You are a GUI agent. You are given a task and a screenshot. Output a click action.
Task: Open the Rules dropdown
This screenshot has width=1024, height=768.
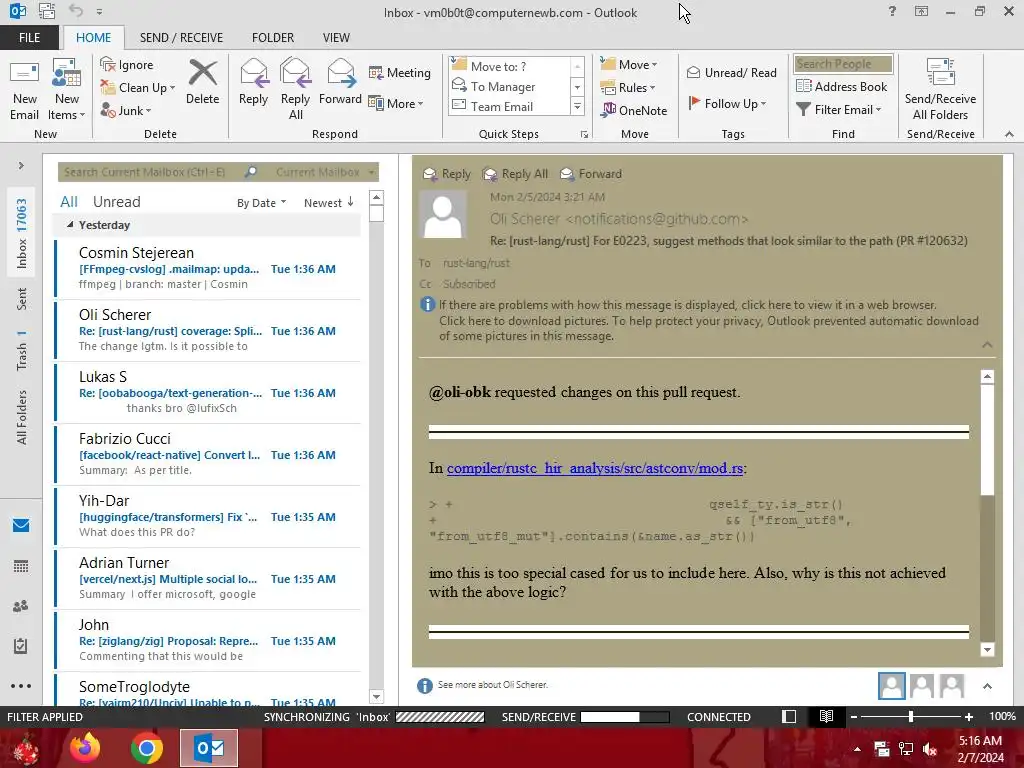coord(628,88)
